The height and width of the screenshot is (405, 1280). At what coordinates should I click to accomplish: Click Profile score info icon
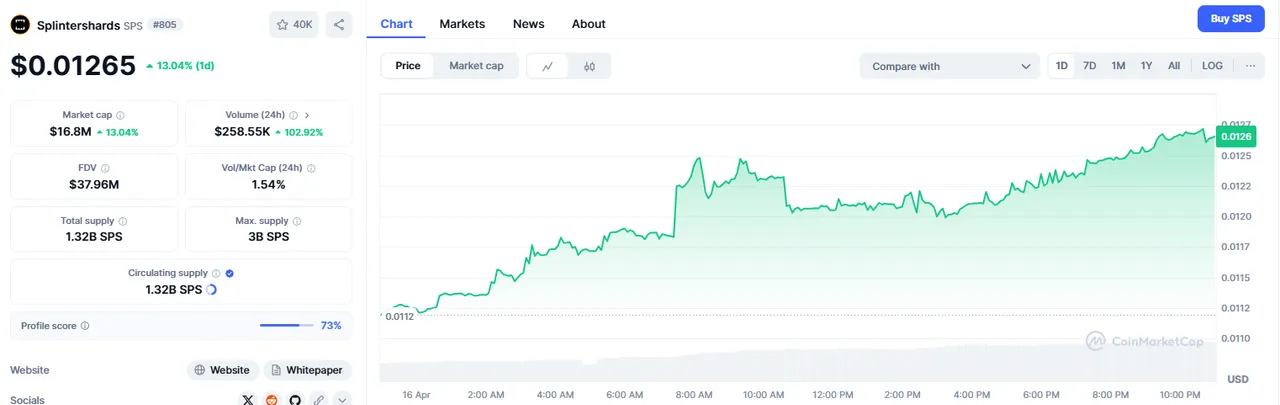[85, 326]
